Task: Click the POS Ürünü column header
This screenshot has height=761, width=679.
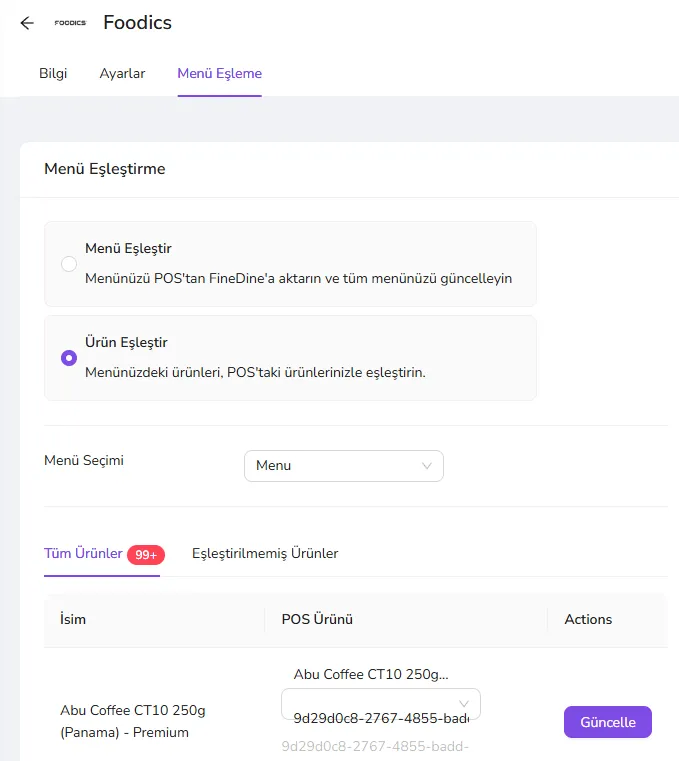Action: pyautogui.click(x=317, y=619)
